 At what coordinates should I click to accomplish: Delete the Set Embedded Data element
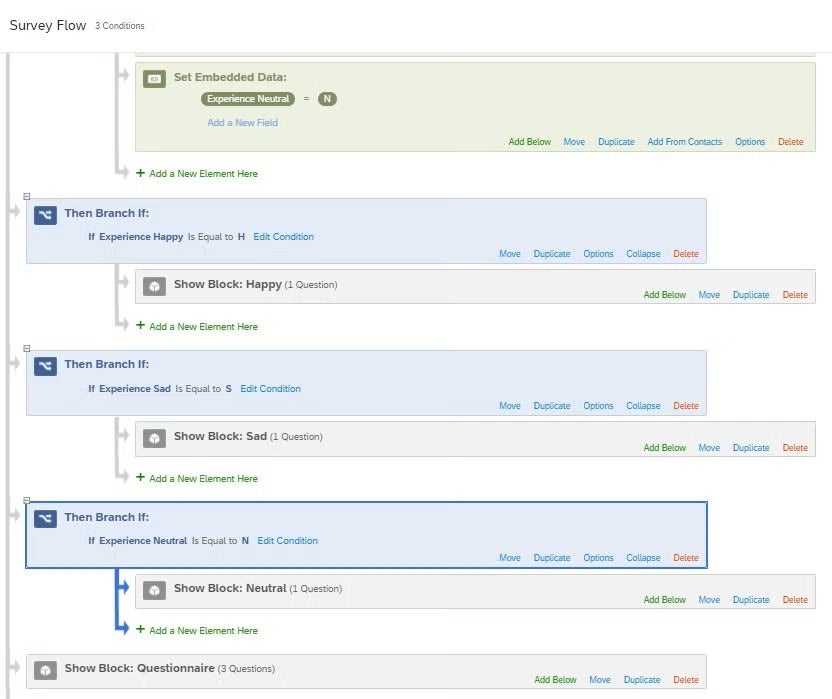click(791, 142)
